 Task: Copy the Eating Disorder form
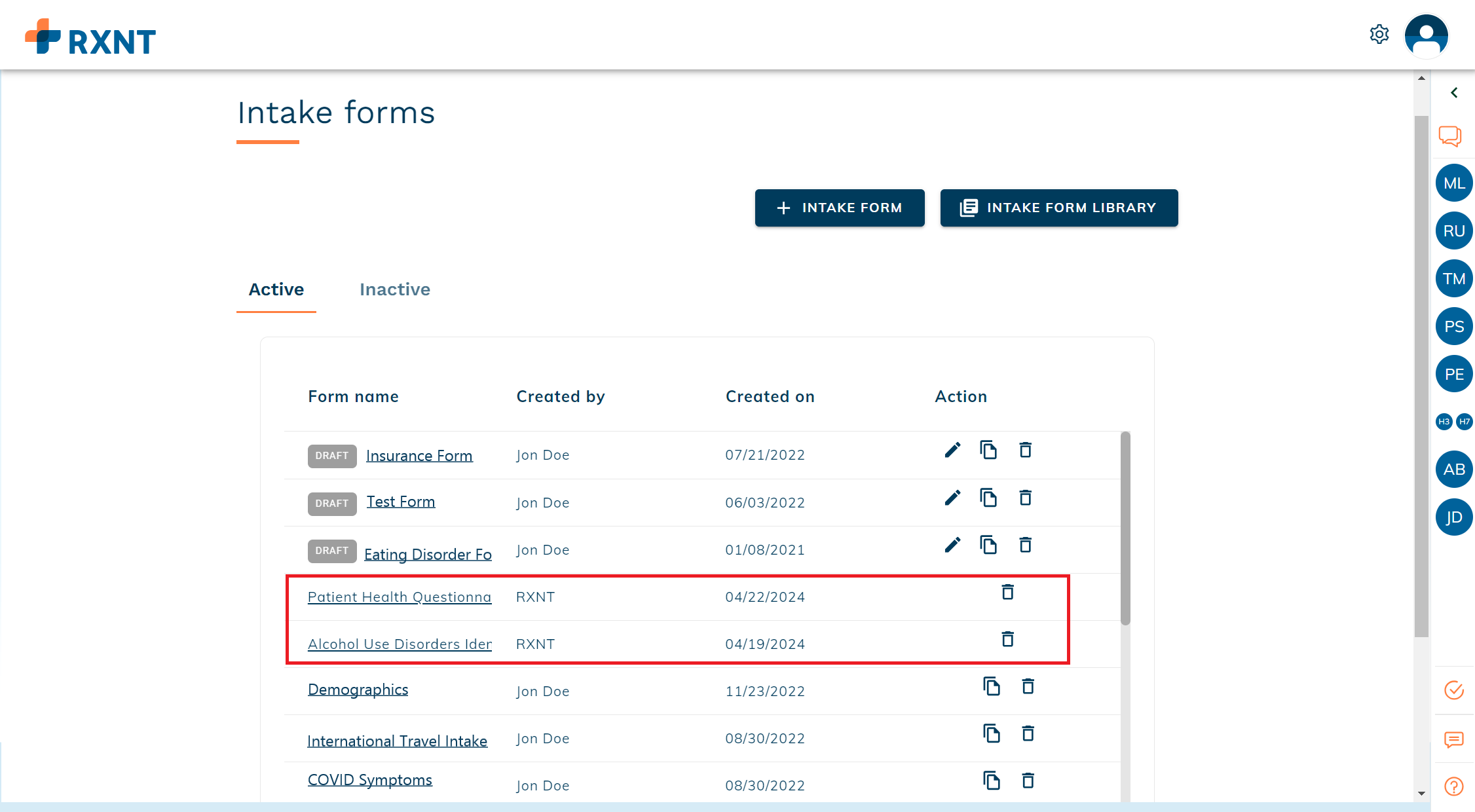click(988, 545)
